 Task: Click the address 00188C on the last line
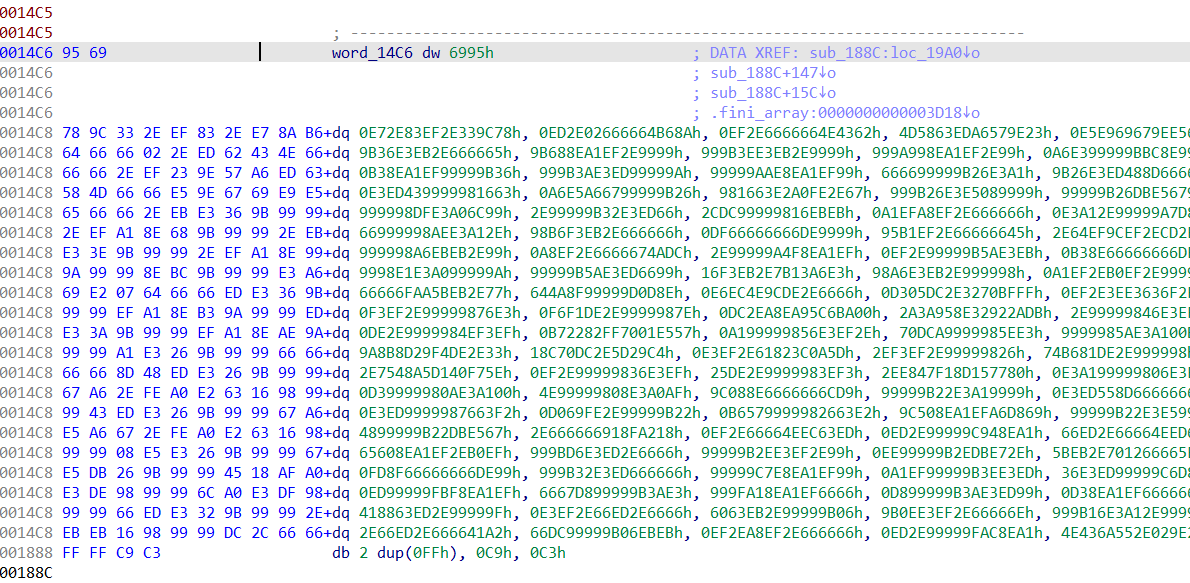coord(27,572)
